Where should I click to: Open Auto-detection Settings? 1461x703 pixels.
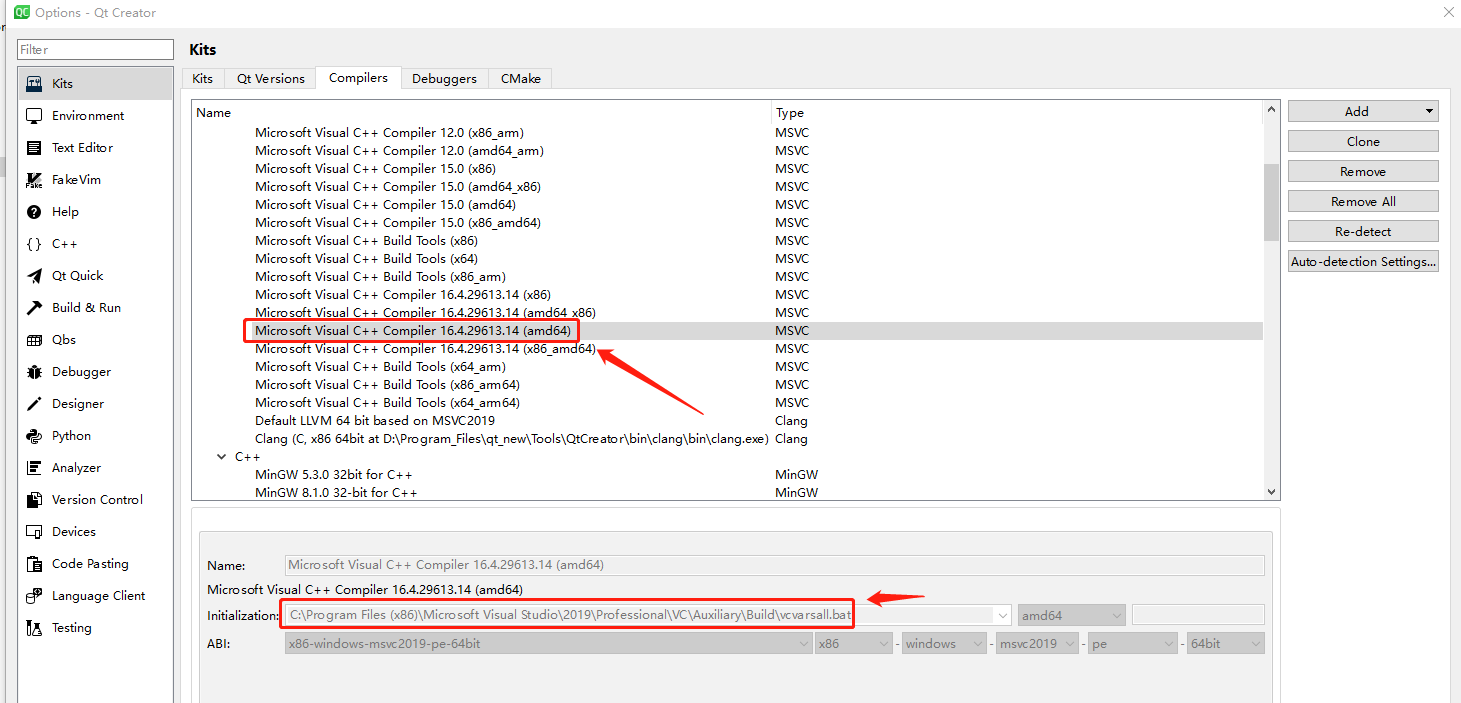[1363, 261]
